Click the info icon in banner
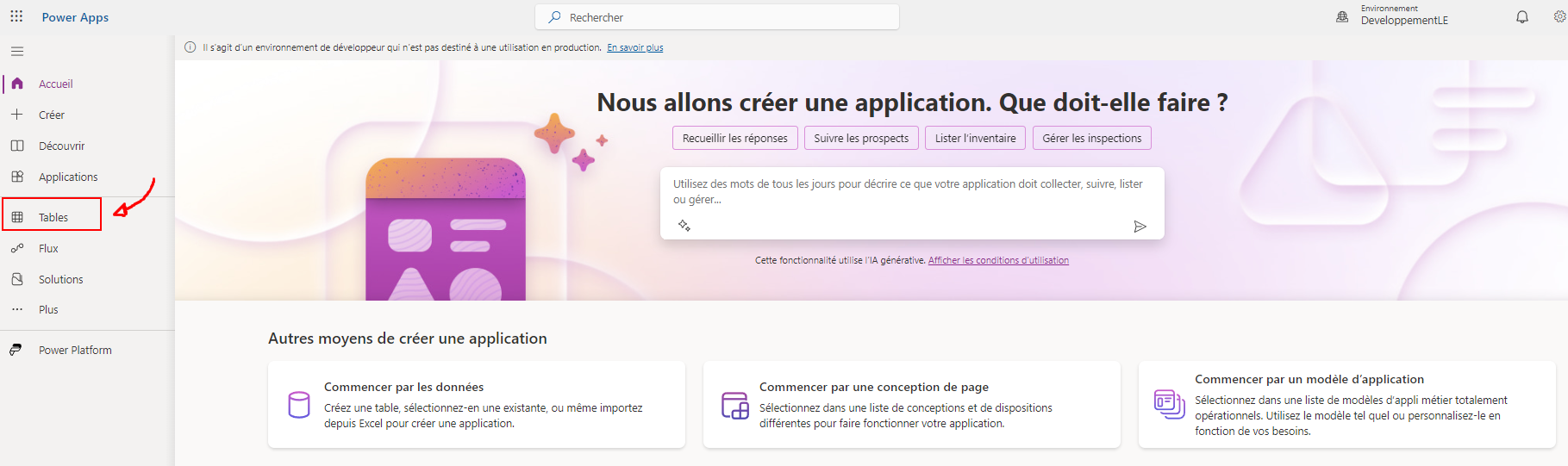The height and width of the screenshot is (466, 1568). coord(191,47)
